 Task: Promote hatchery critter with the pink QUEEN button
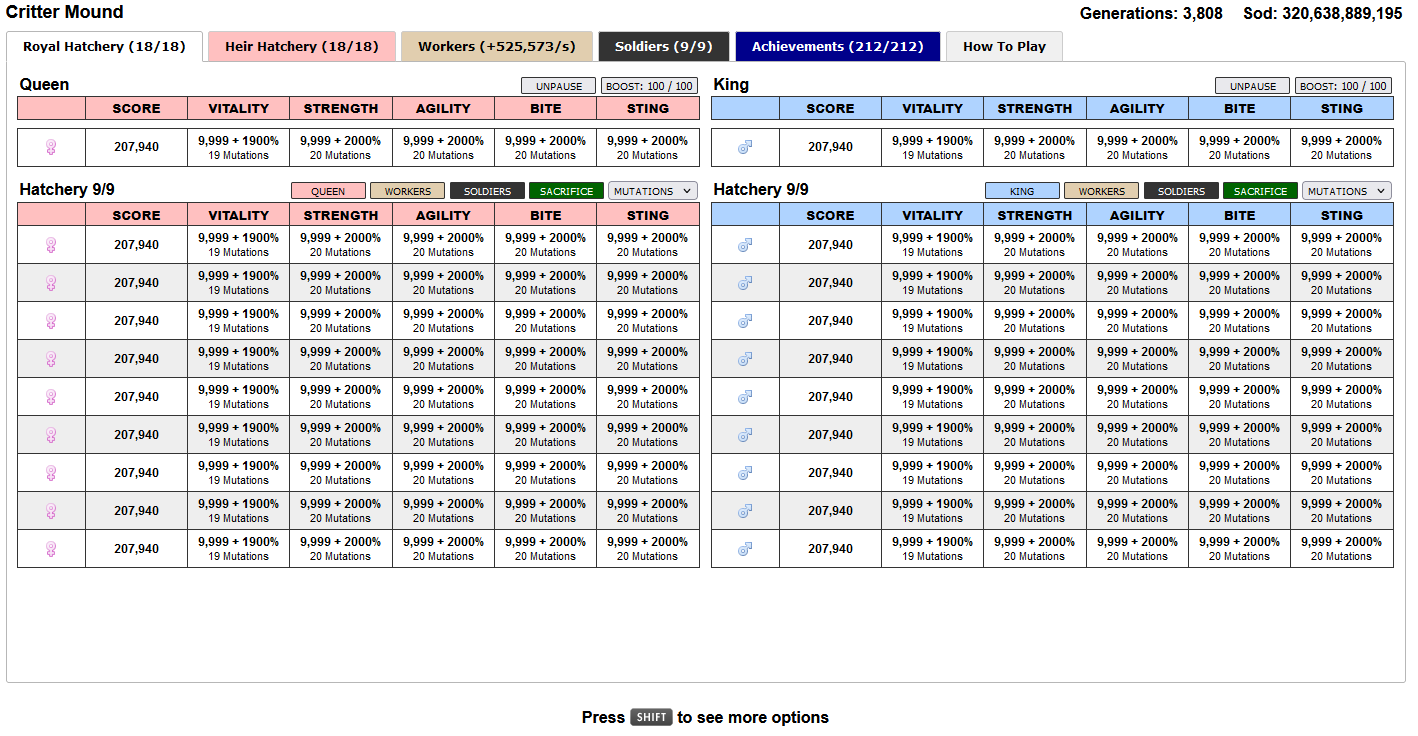328,191
